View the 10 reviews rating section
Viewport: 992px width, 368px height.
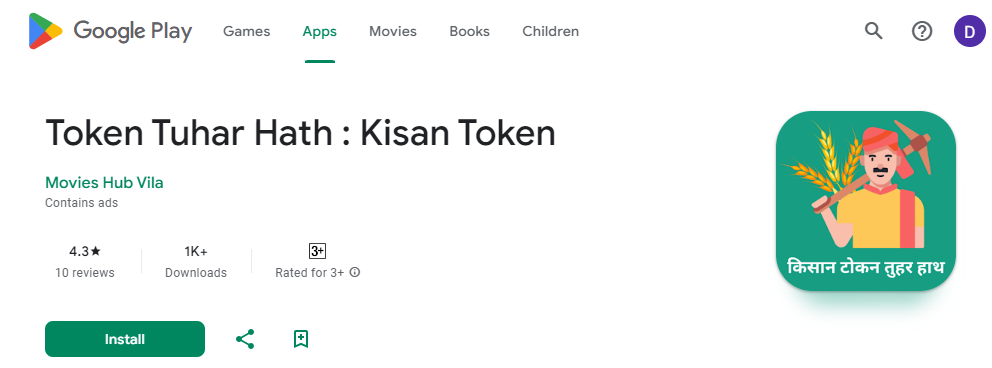click(x=85, y=262)
